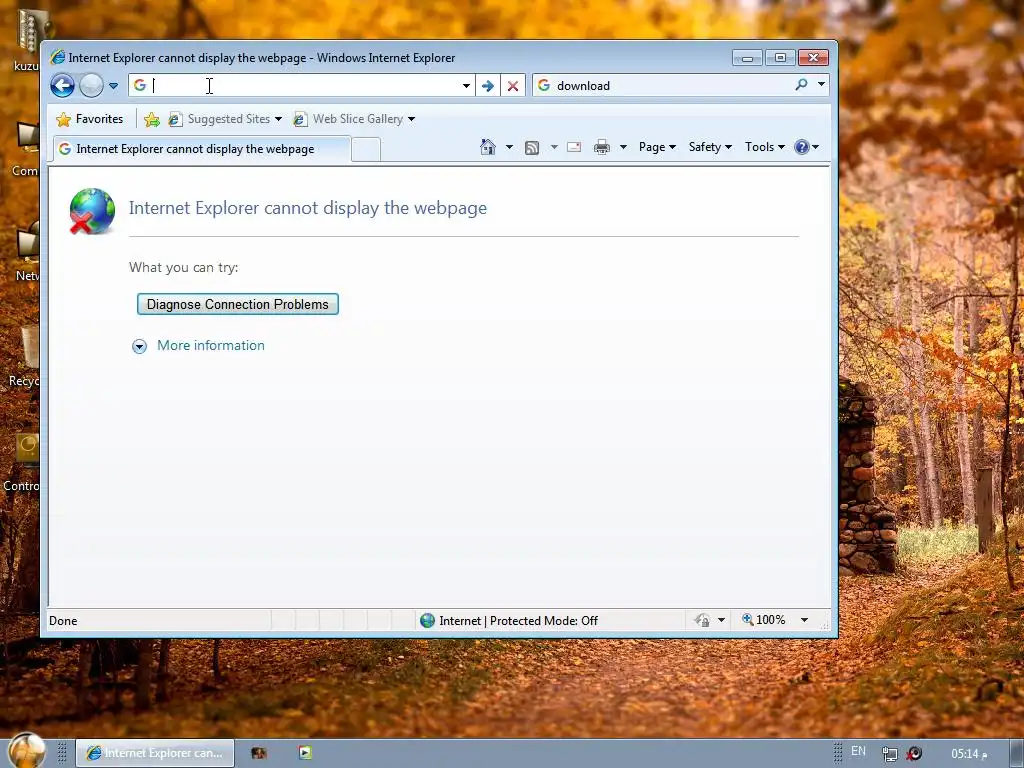This screenshot has height=768, width=1024.
Task: Click the red Stop loading icon
Action: 513,86
